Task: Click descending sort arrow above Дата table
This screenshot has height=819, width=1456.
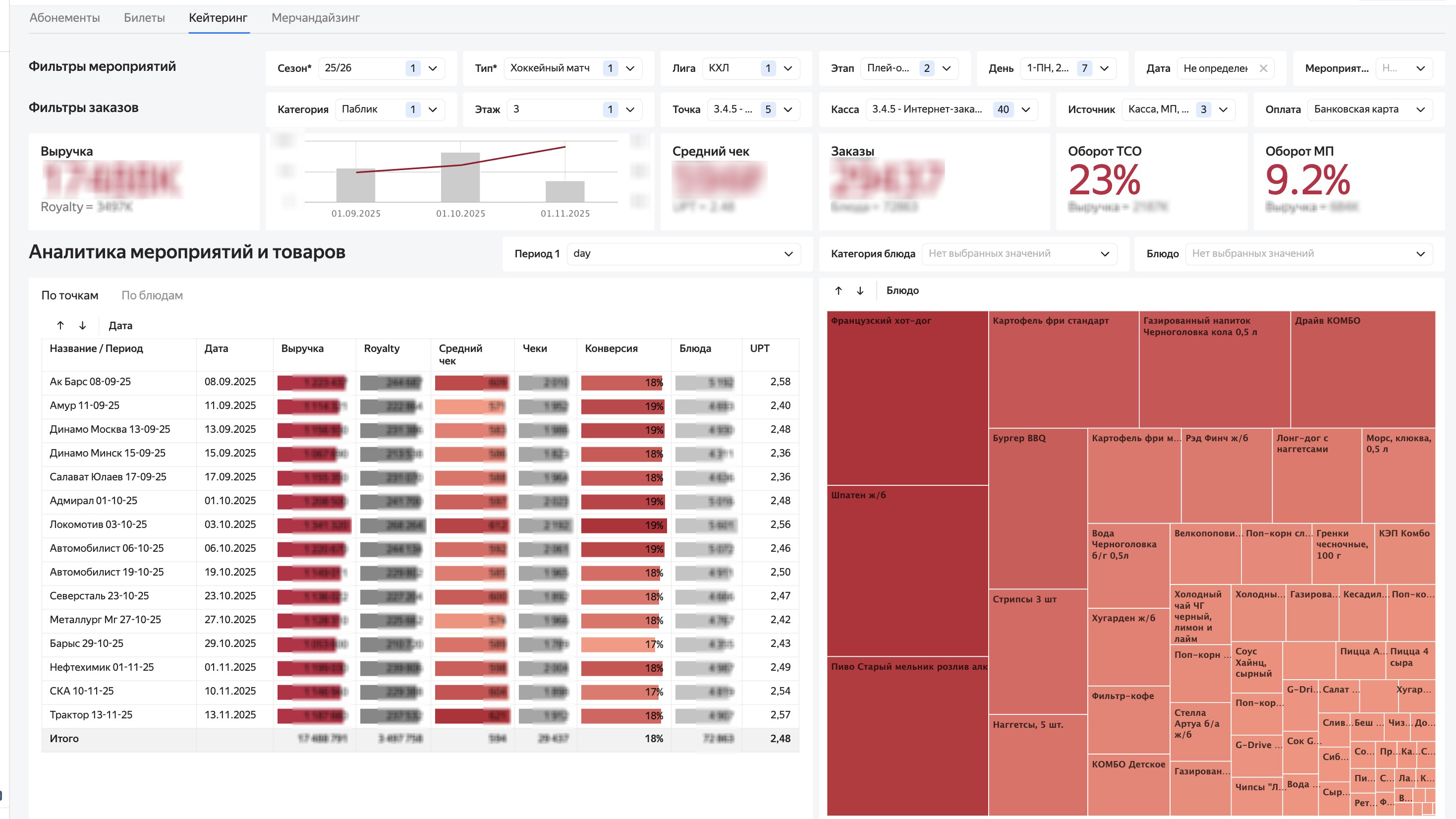Action: pyautogui.click(x=83, y=325)
